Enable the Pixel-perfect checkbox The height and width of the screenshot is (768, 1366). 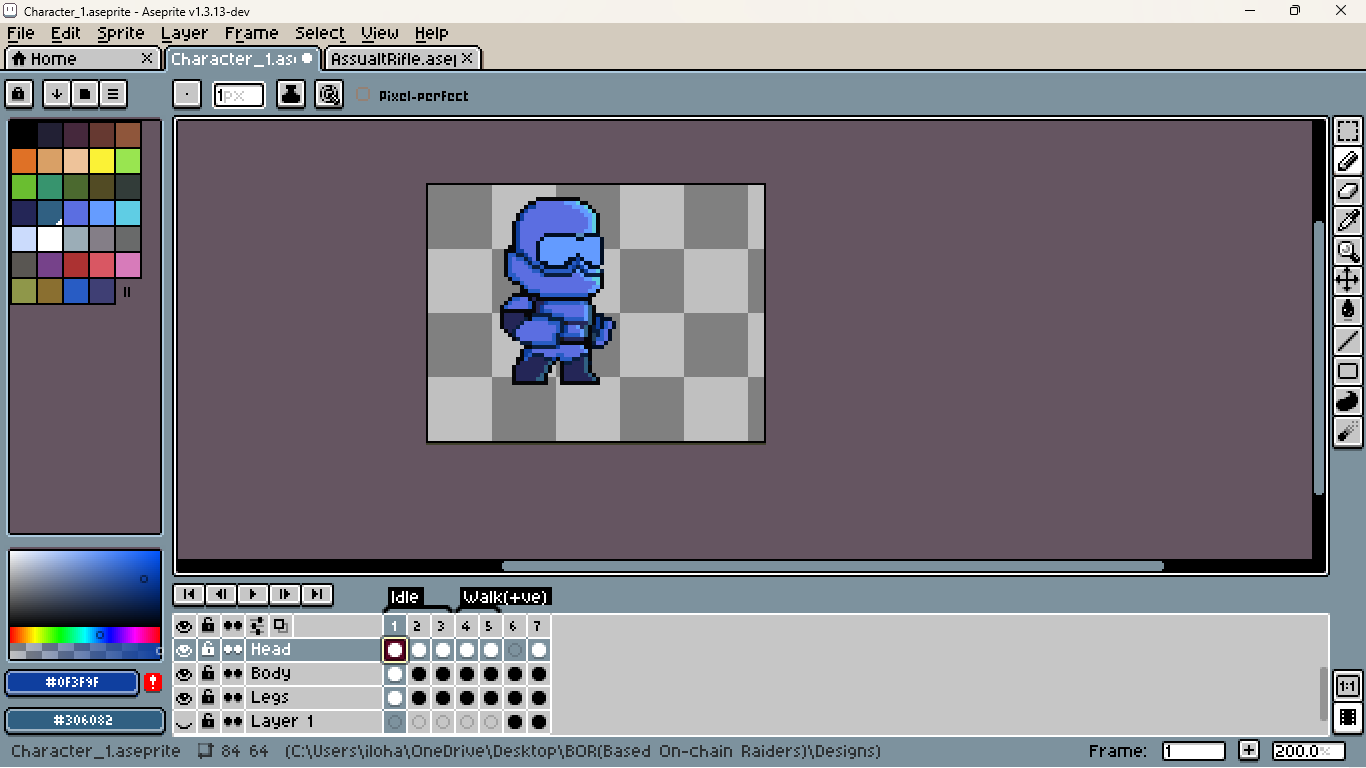(364, 95)
